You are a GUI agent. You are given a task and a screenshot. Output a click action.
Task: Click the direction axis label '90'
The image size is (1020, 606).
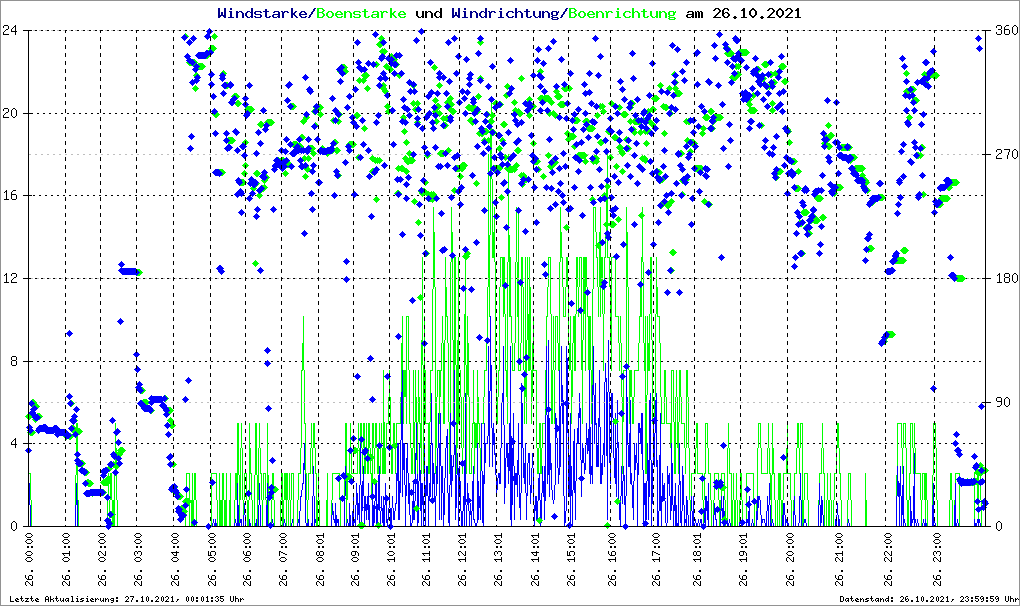[x=1002, y=402]
